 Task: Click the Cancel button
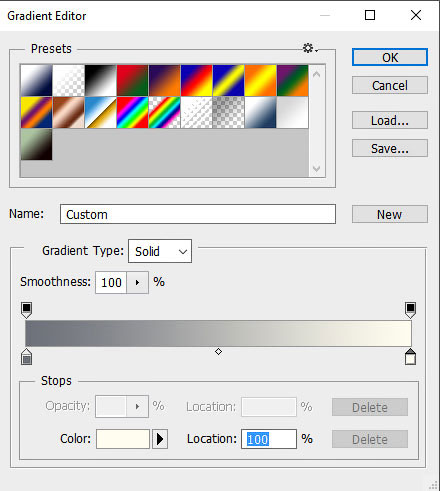[x=390, y=85]
